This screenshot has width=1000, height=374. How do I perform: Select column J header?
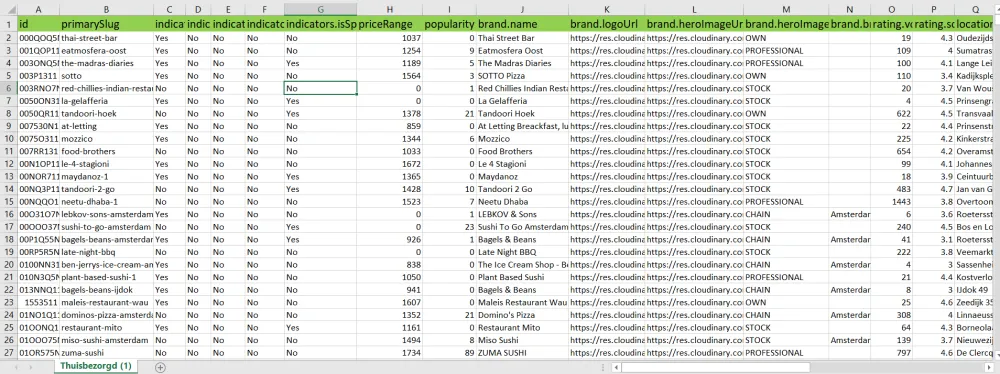coord(522,9)
